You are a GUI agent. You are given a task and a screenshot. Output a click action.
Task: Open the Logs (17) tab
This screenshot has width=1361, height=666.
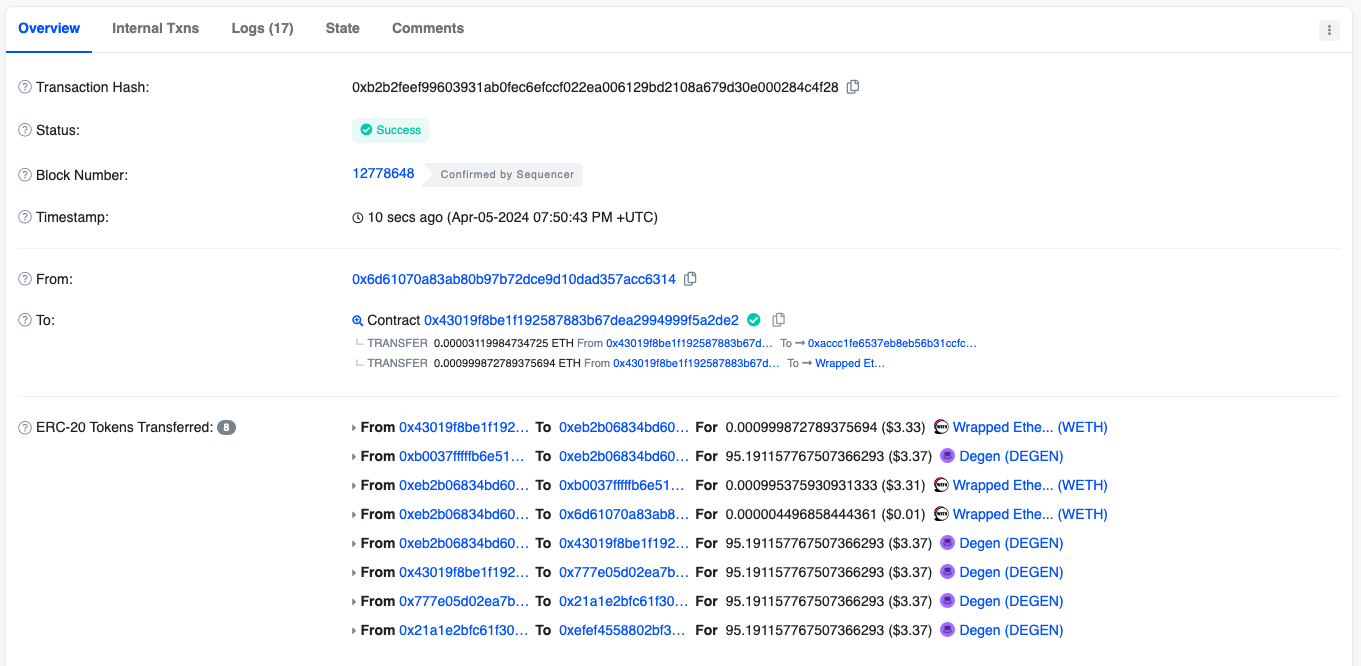coord(262,28)
